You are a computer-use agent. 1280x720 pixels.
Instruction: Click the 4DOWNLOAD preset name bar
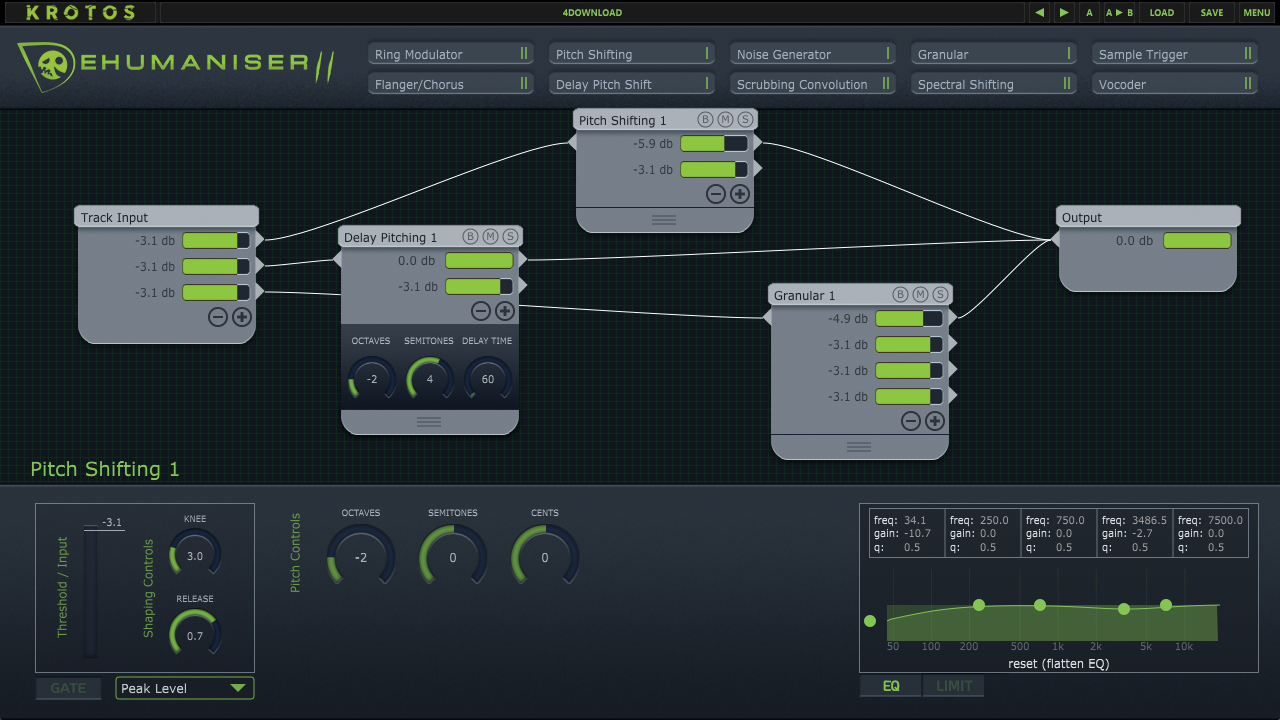coord(592,13)
